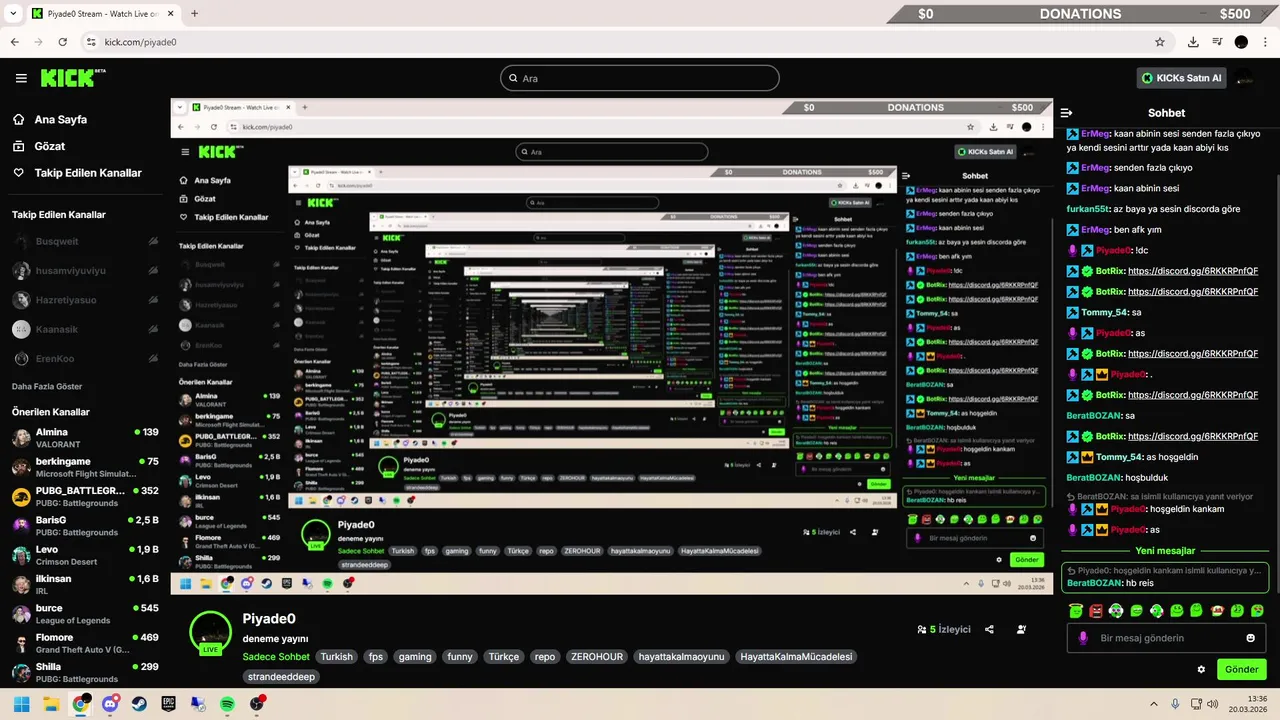Click the user icon right of share icon

(1021, 630)
